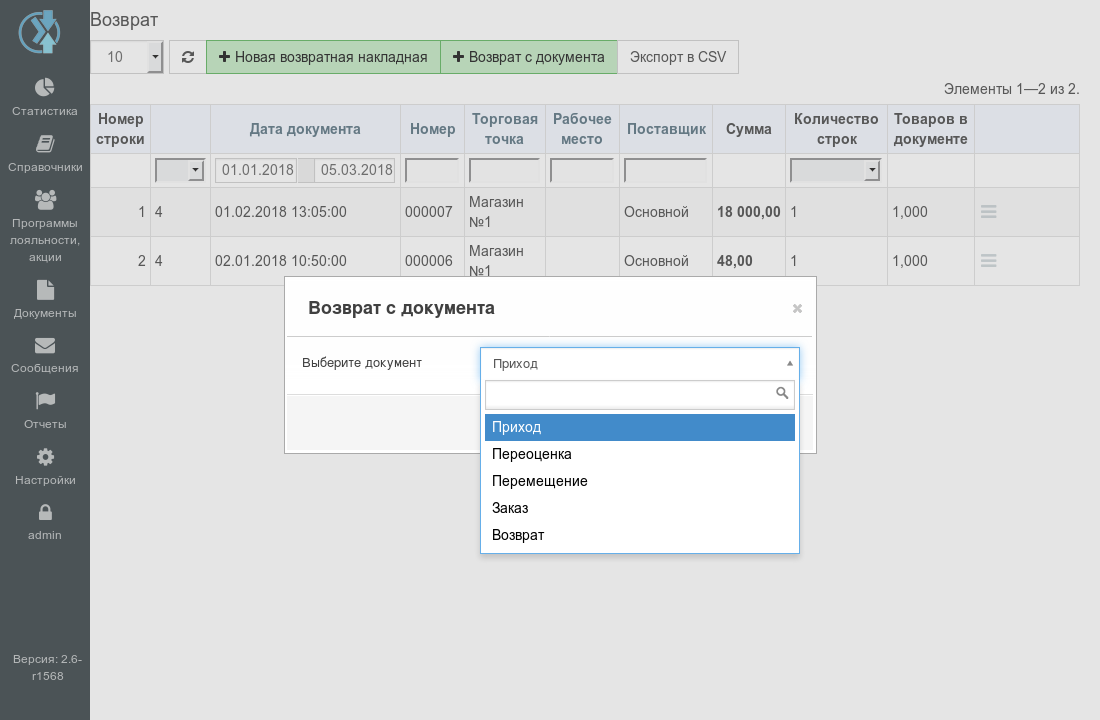
Task: Focus the Поставщик filter field
Action: 666,170
